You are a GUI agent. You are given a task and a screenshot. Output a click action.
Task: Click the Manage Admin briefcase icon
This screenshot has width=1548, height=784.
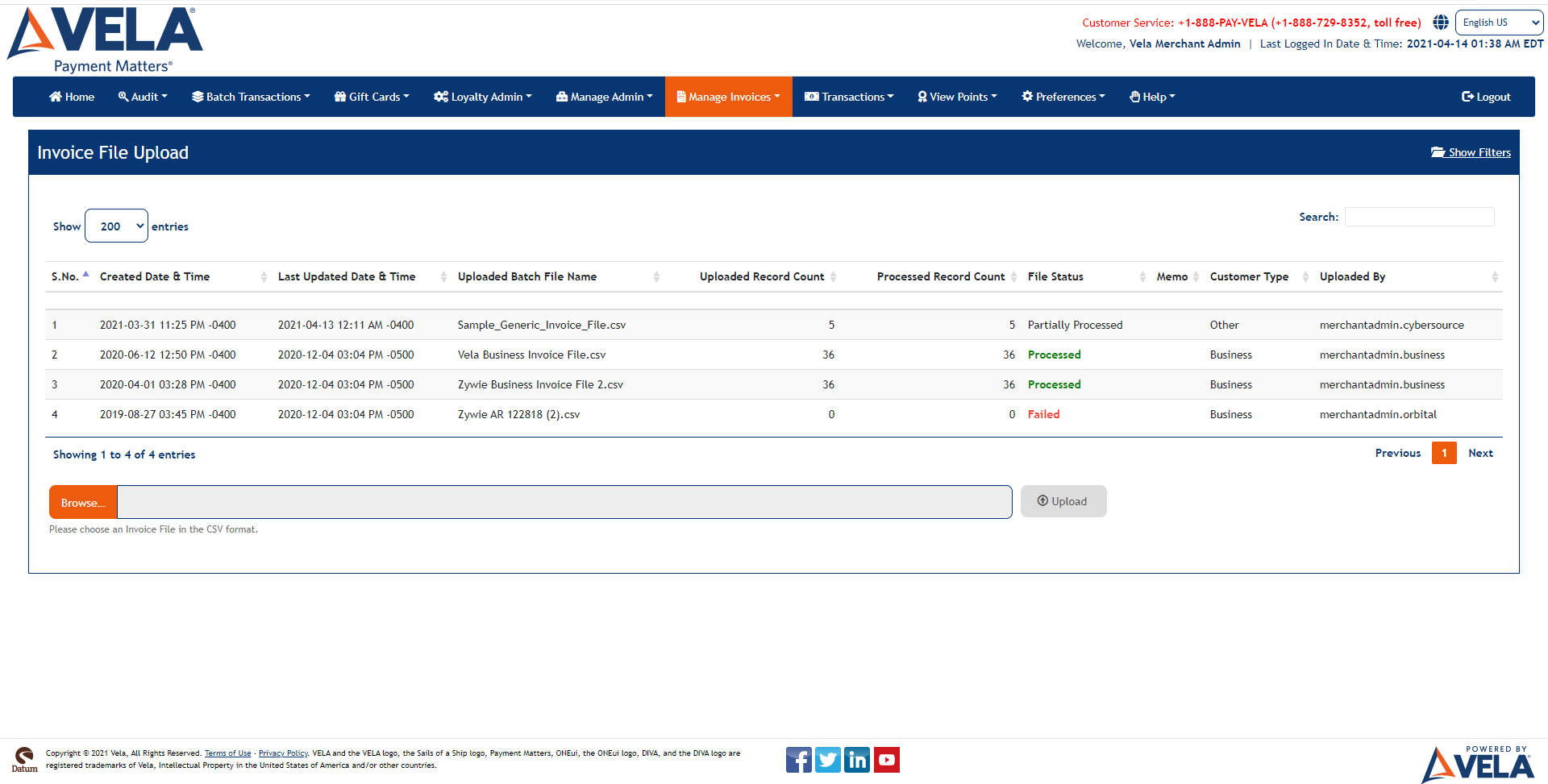562,97
